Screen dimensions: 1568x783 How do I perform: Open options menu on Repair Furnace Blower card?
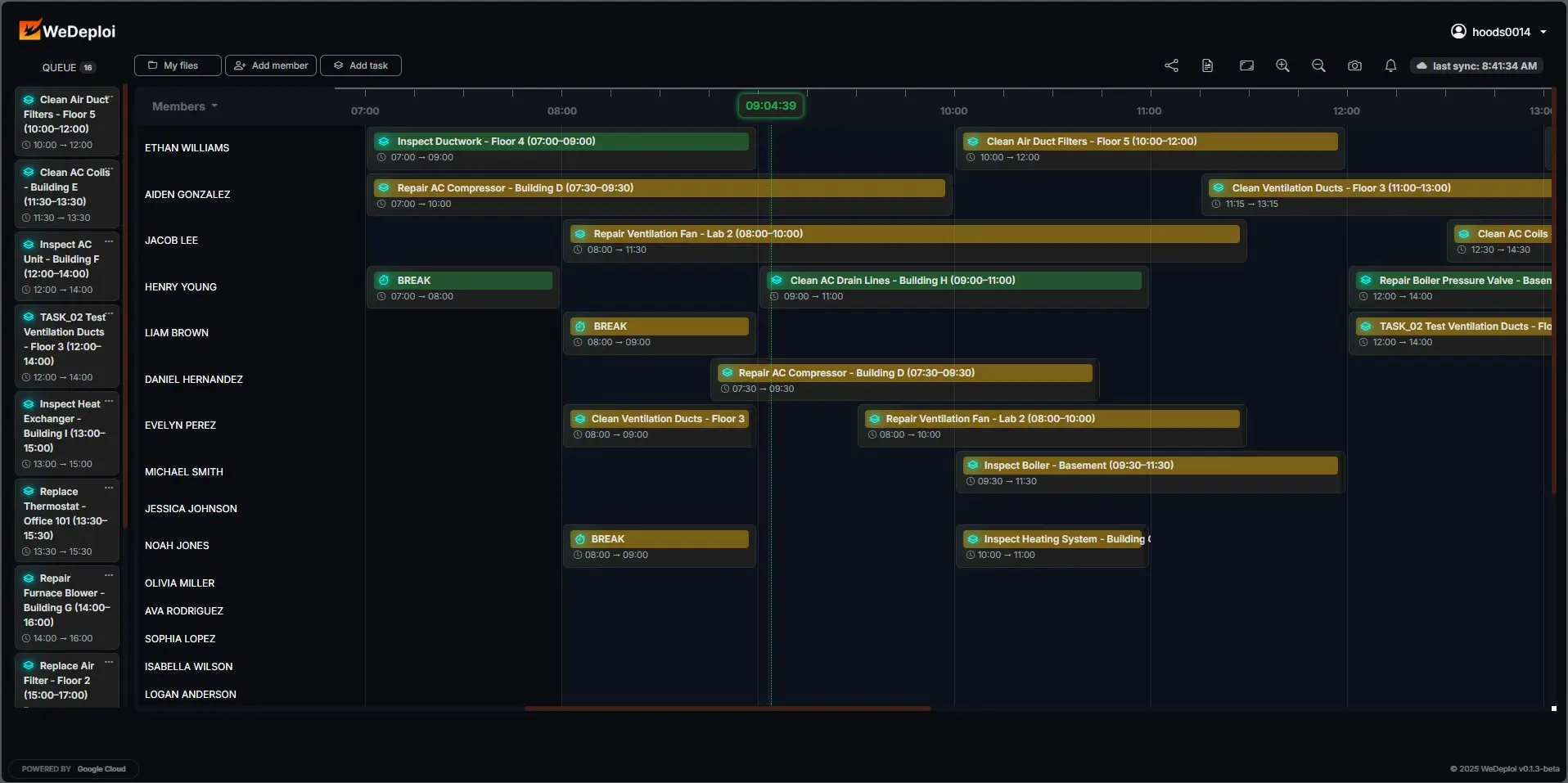(x=109, y=576)
